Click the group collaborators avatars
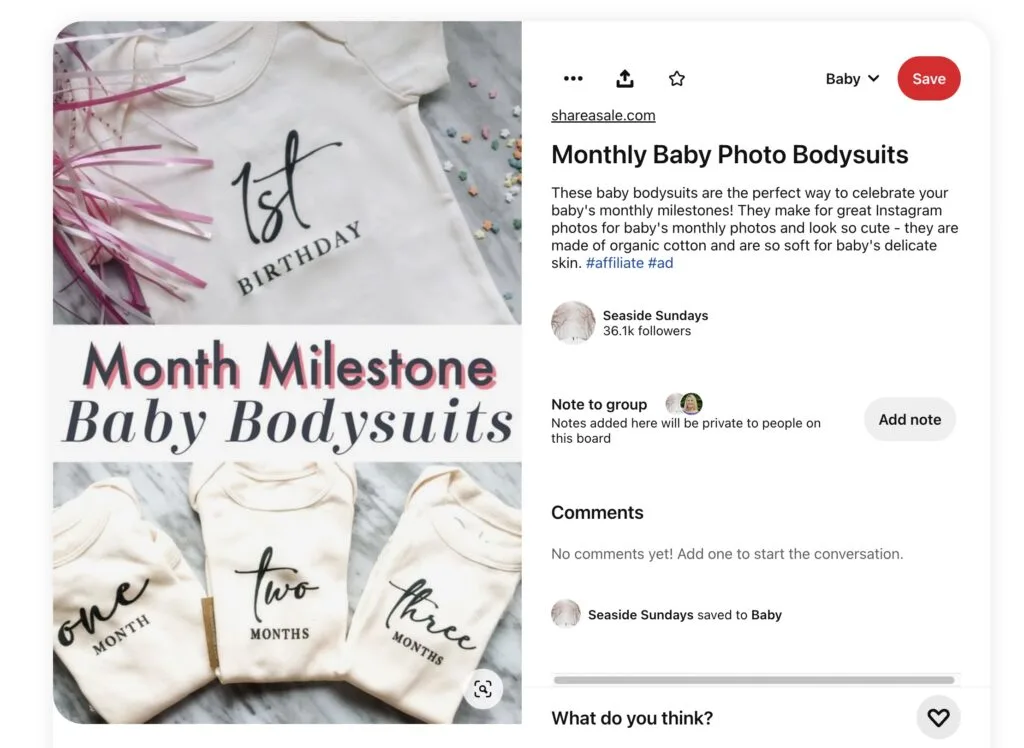 [x=684, y=404]
